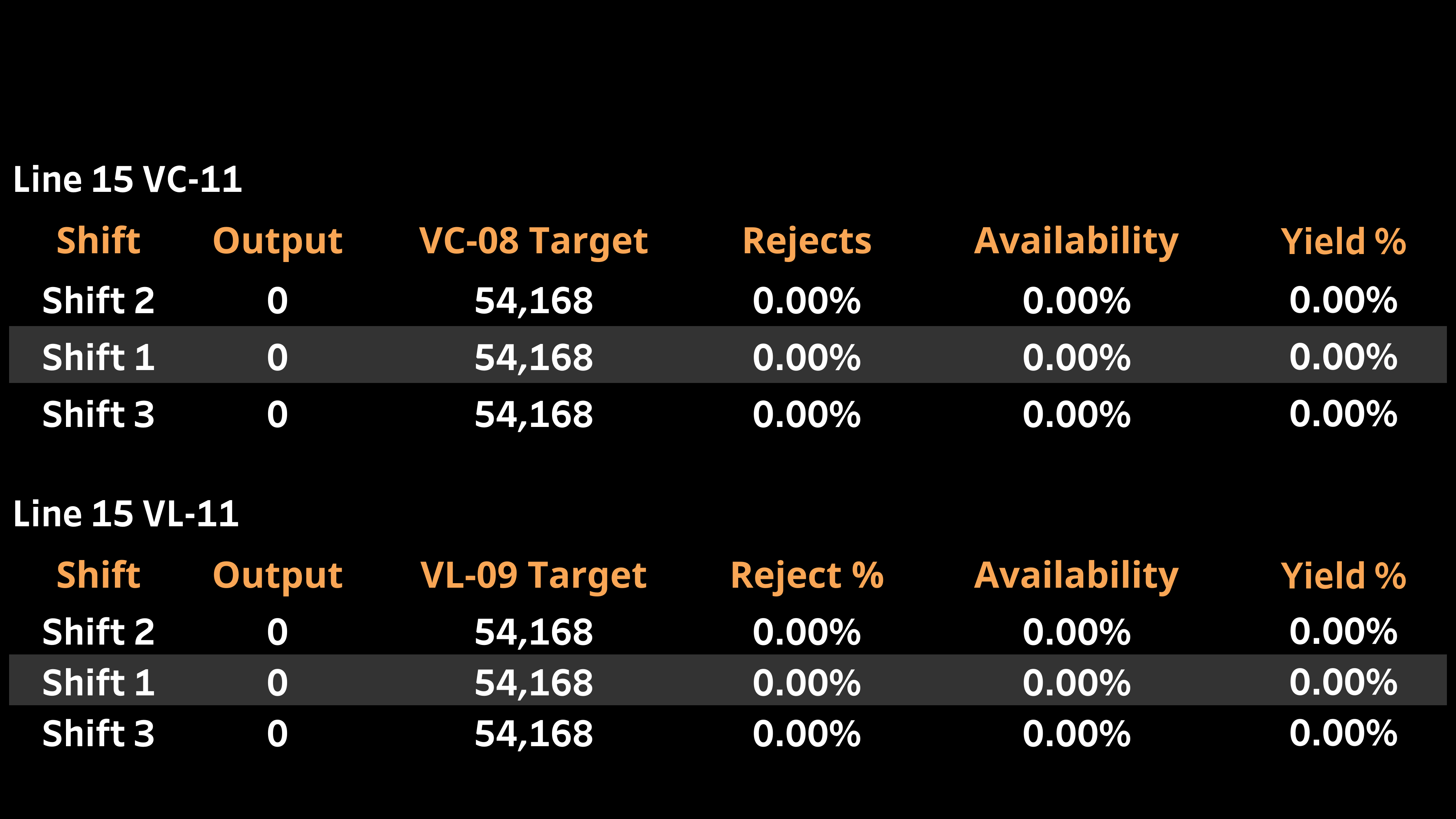Screen dimensions: 1456x819
Task: Click the Rejects column header
Action: pos(806,242)
